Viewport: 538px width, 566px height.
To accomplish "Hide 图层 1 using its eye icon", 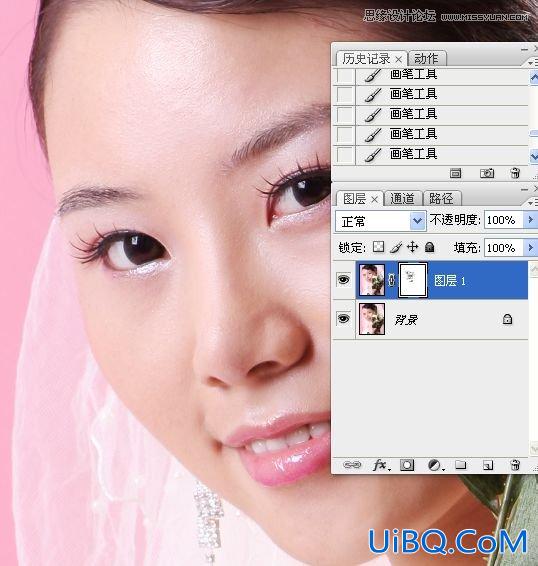I will click(343, 279).
